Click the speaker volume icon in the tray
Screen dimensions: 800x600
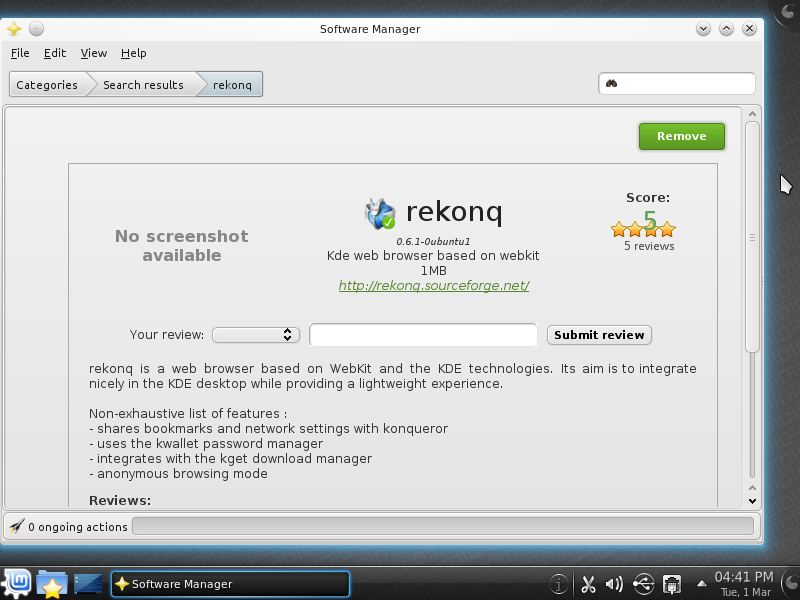(x=613, y=584)
